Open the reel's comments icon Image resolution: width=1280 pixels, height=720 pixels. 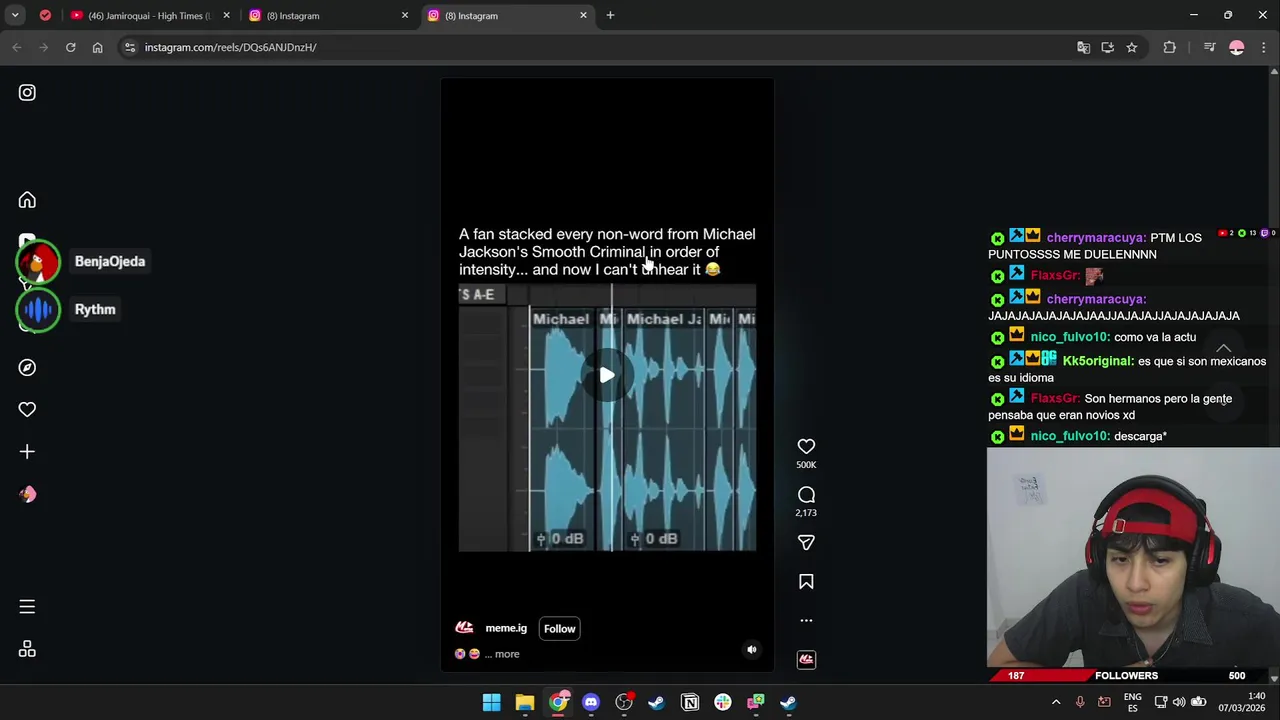pyautogui.click(x=806, y=495)
